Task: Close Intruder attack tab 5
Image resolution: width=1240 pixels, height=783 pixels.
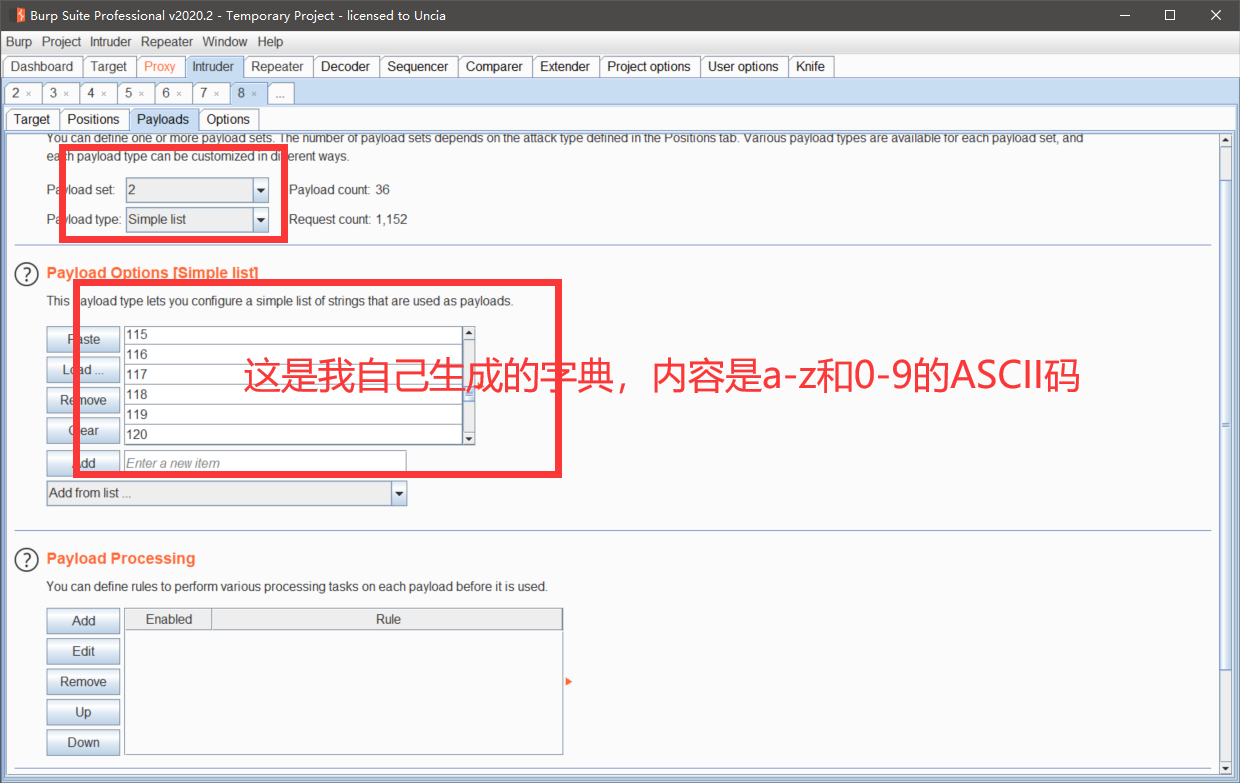Action: tap(141, 93)
